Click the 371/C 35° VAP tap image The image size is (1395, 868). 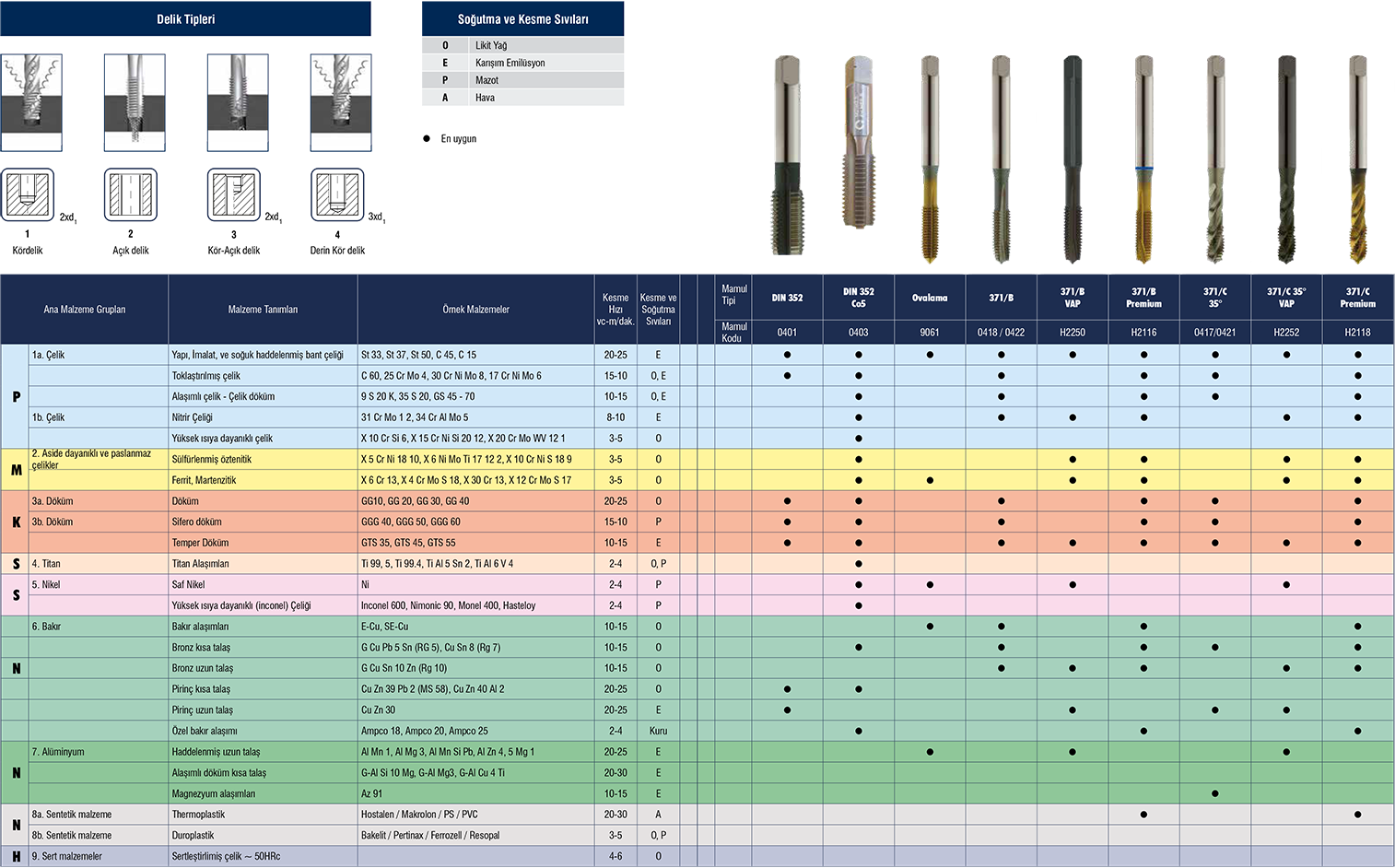[x=1286, y=161]
